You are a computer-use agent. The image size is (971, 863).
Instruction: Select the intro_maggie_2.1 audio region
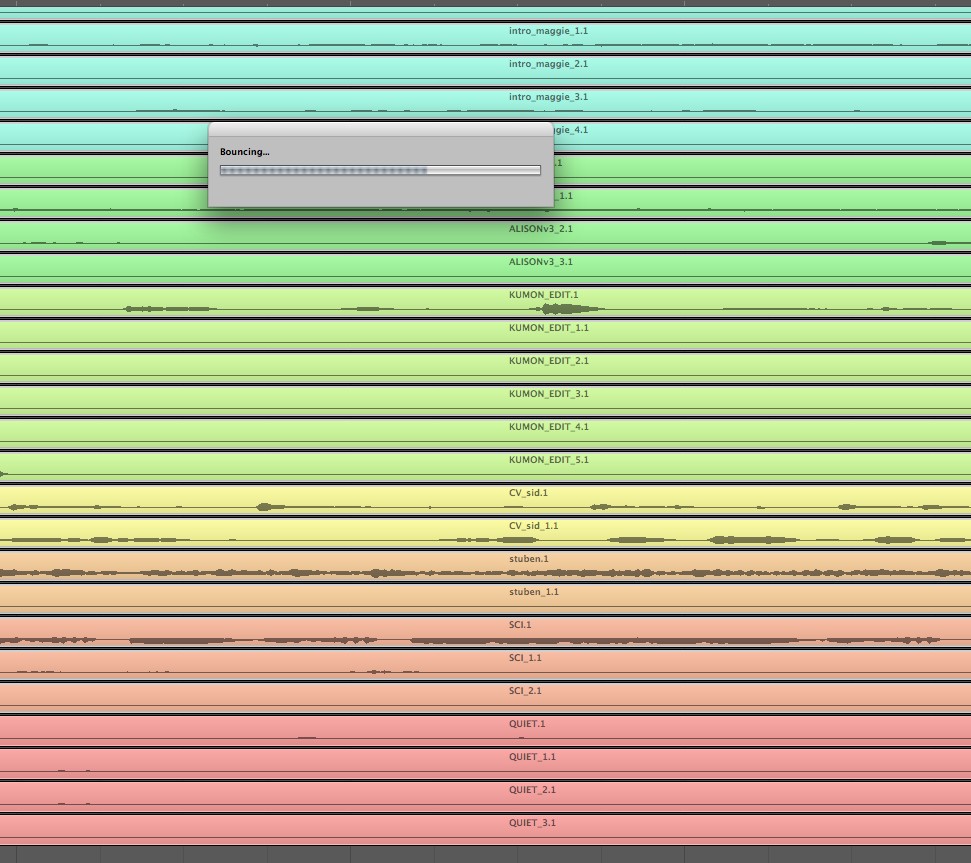click(x=548, y=70)
